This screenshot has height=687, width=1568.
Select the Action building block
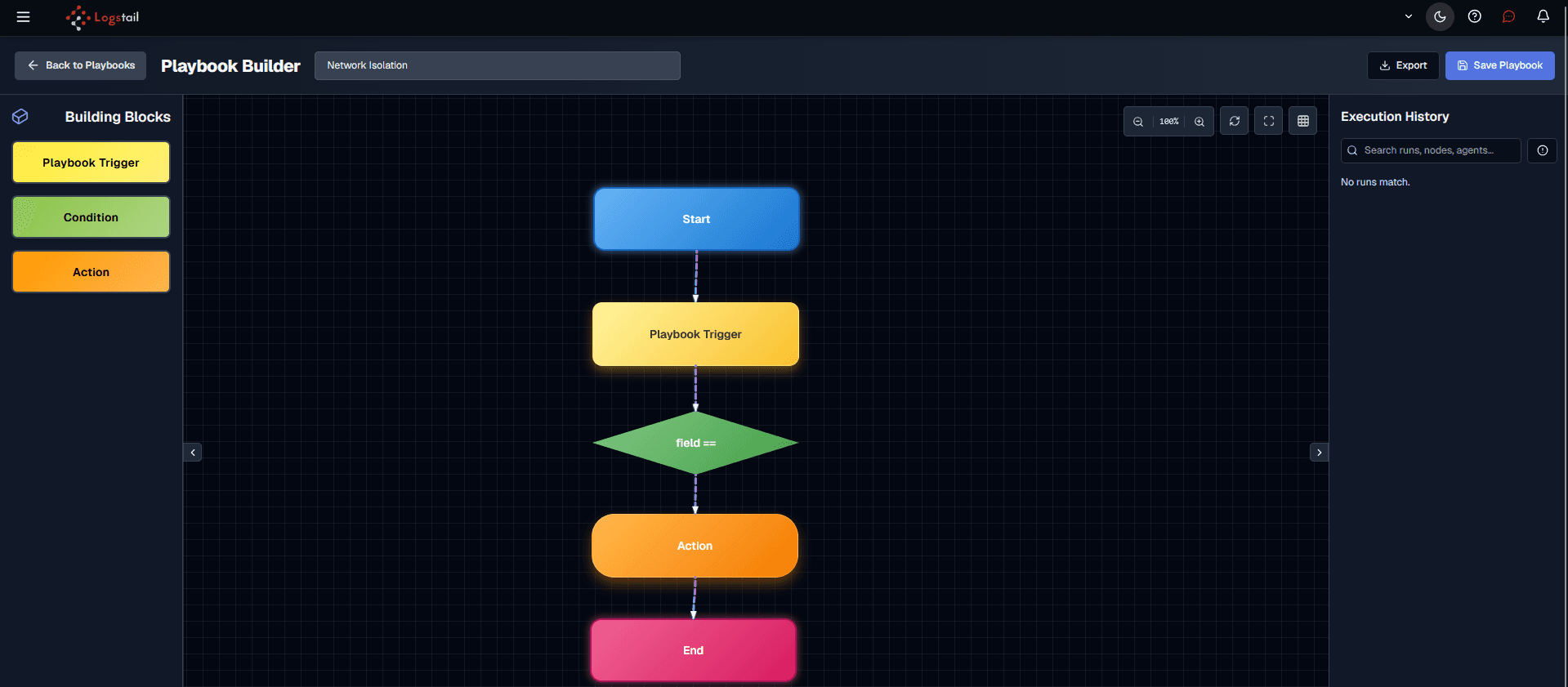pyautogui.click(x=91, y=272)
